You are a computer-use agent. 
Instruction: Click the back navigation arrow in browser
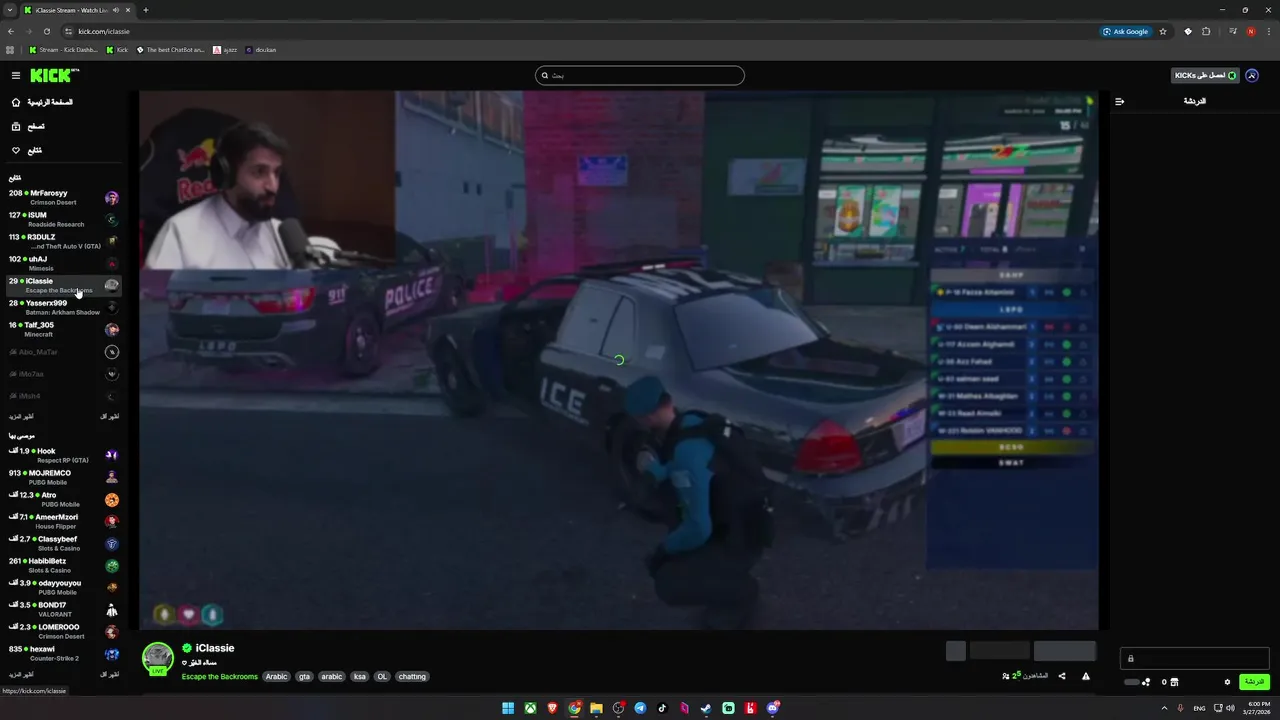(10, 31)
